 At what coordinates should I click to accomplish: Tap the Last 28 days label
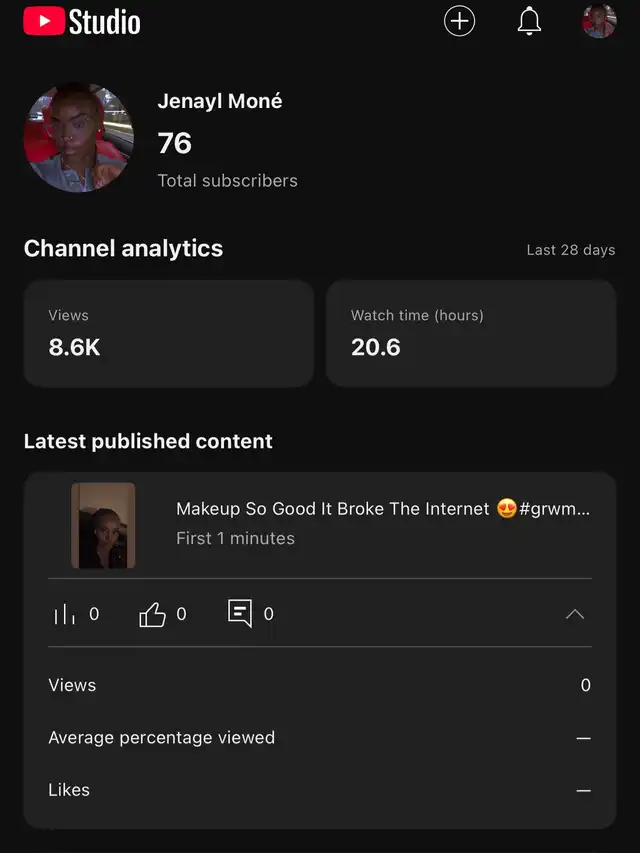pyautogui.click(x=570, y=250)
